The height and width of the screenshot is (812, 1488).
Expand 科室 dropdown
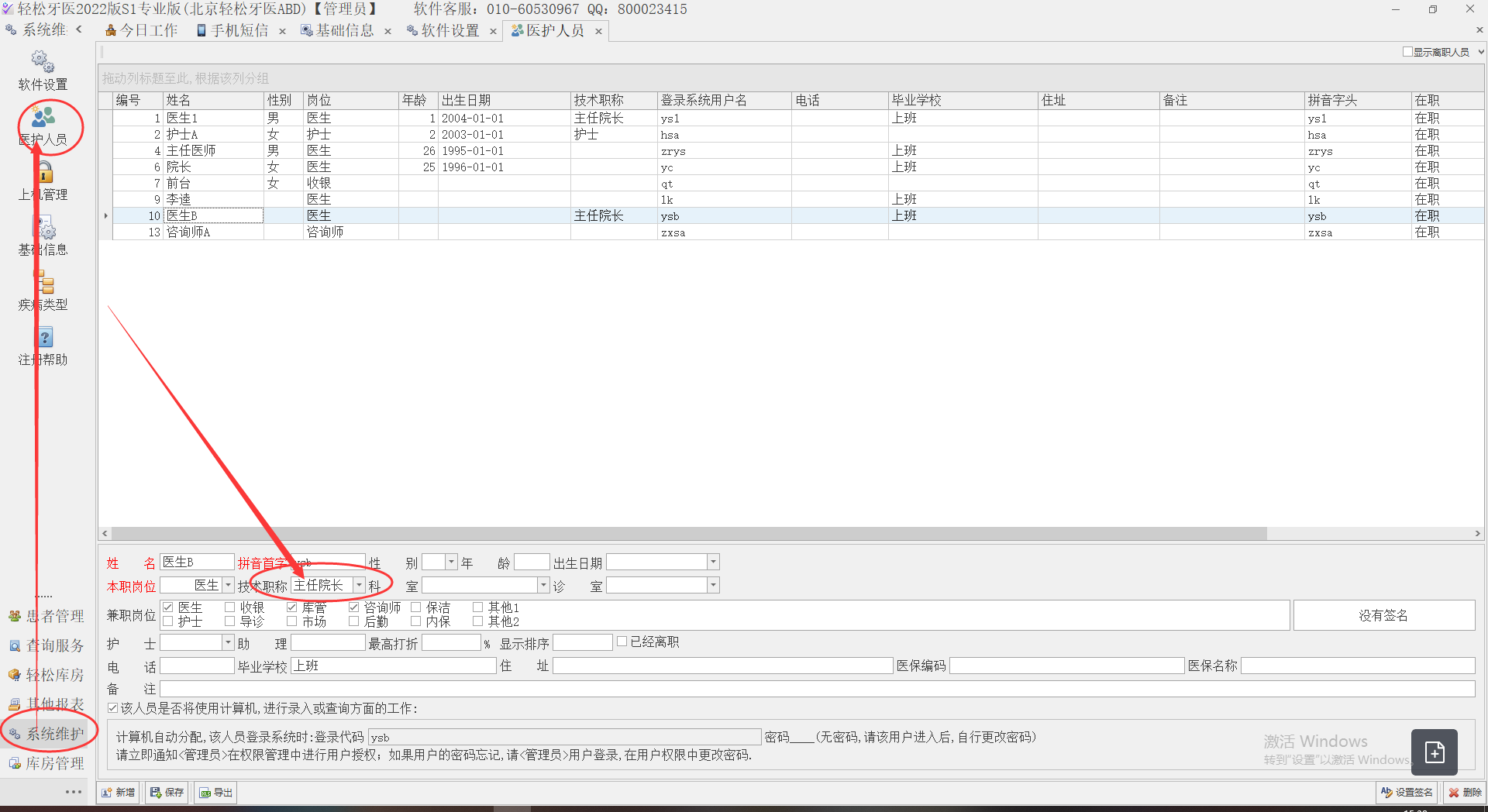click(543, 585)
